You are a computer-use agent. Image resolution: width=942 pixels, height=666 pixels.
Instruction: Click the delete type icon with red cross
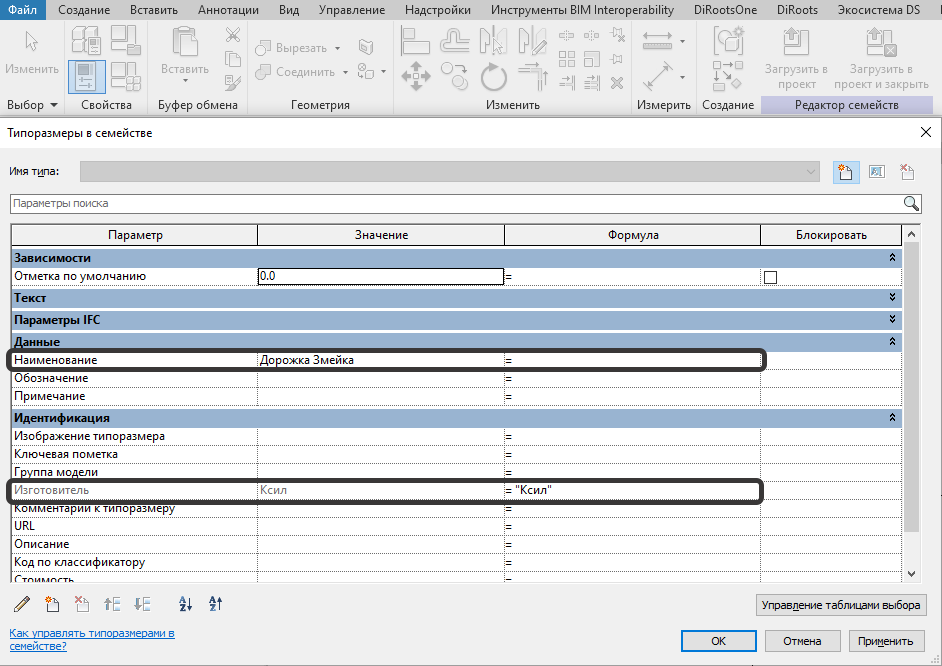click(x=907, y=172)
